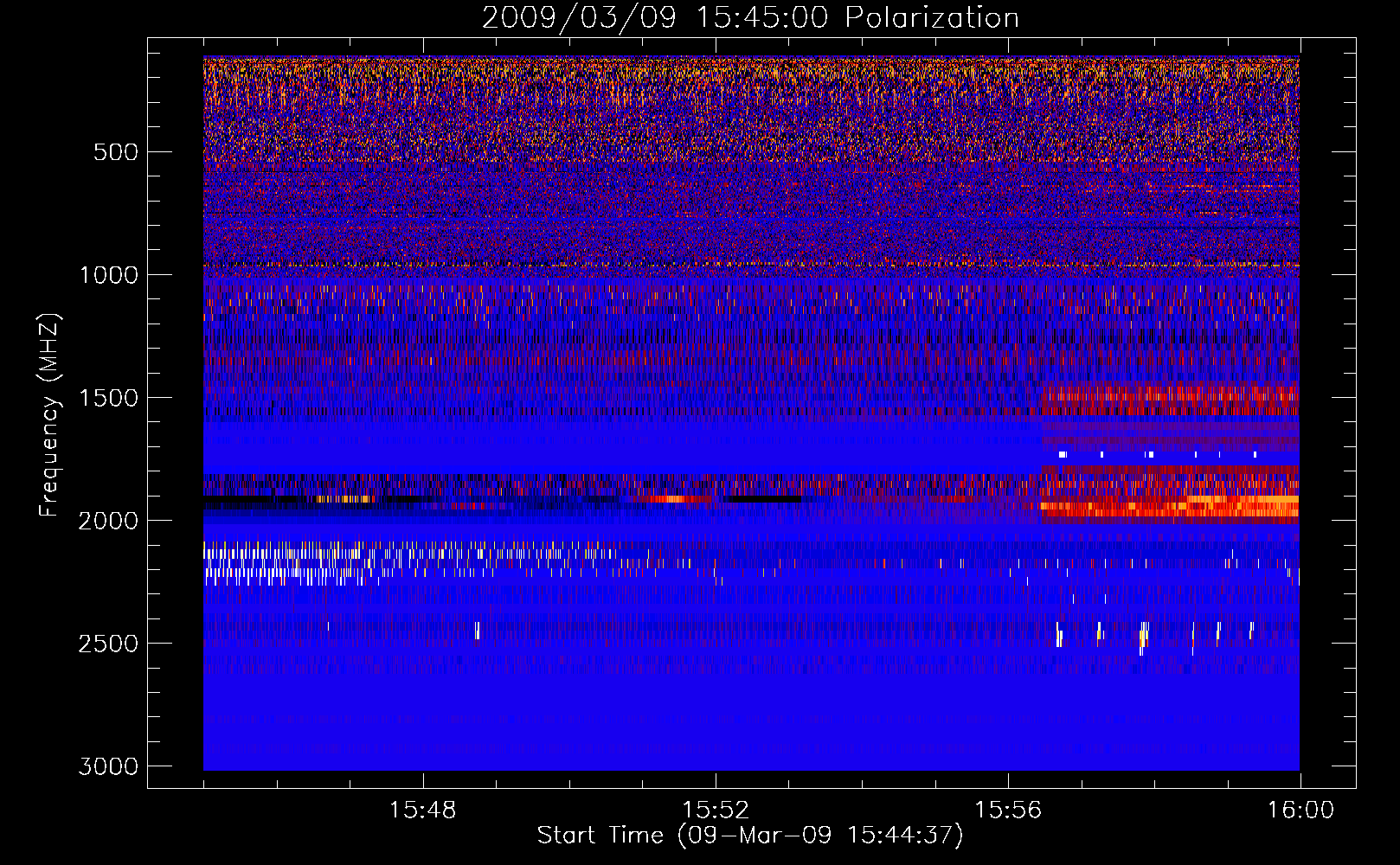Screen dimensions: 1400x865
Task: Click the plot title '2009/03/09 15:45:00 Polarization'
Action: click(x=750, y=18)
